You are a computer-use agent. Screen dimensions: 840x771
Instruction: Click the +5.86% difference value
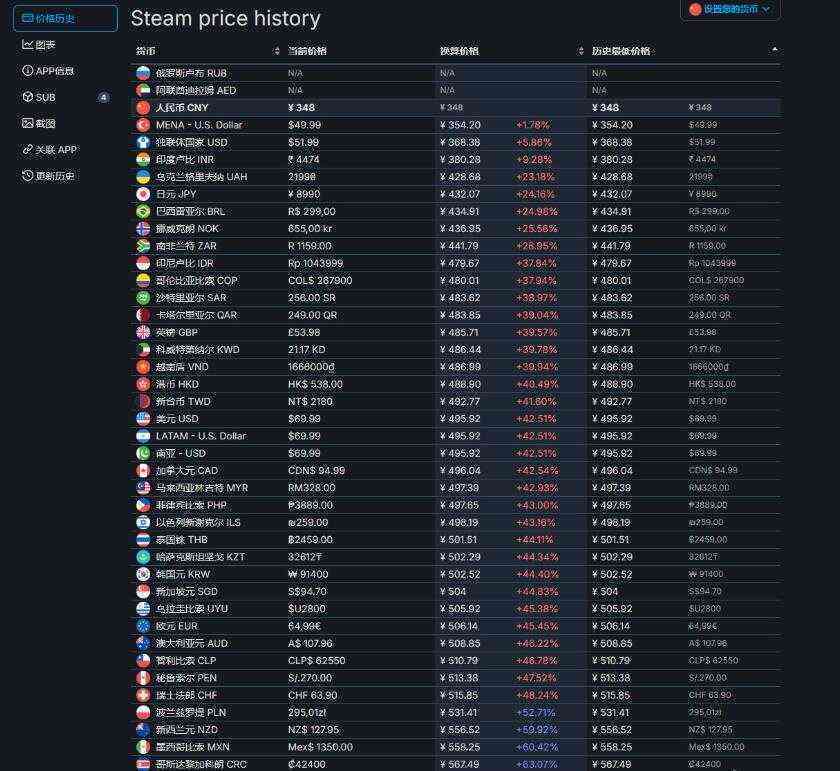534,143
